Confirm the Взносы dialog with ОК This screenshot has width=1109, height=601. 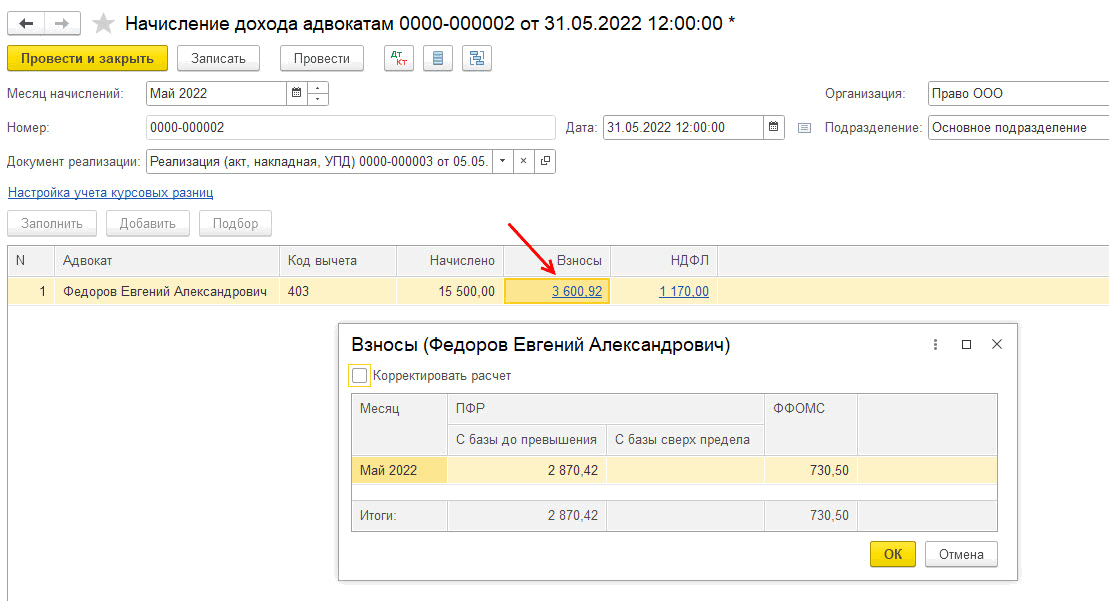[x=892, y=555]
